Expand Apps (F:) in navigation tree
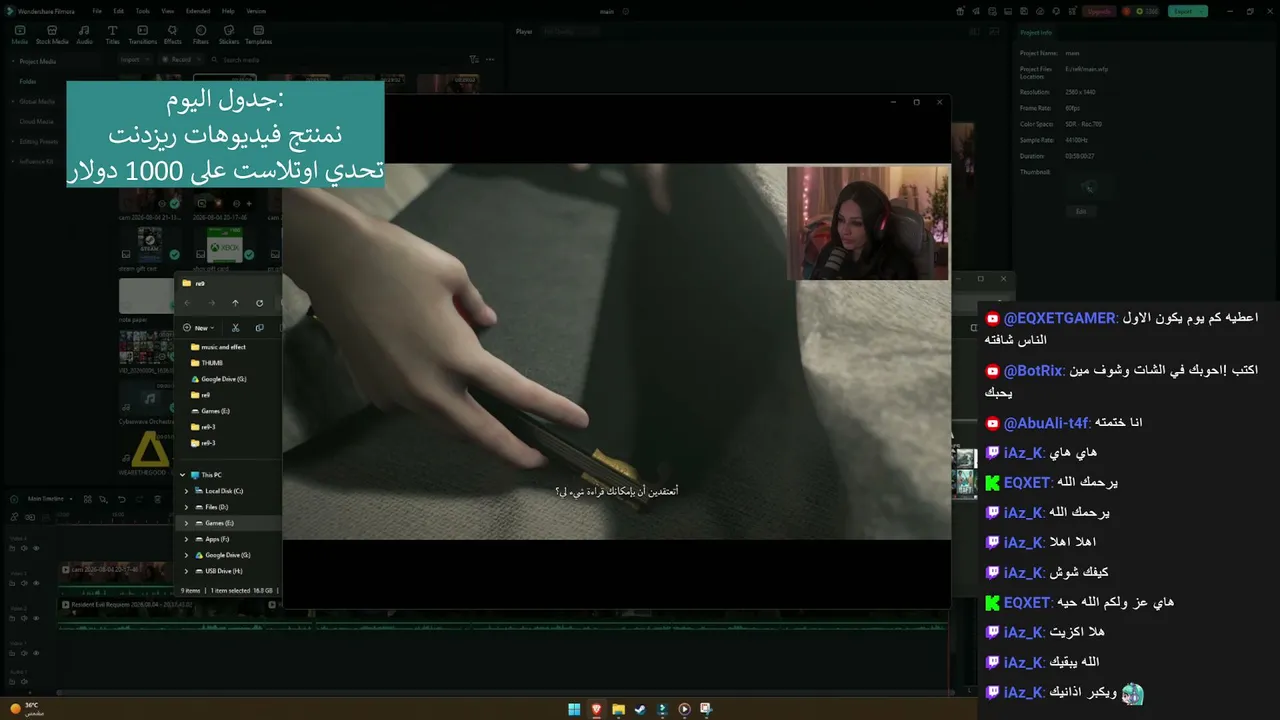The width and height of the screenshot is (1280, 720). click(x=186, y=539)
